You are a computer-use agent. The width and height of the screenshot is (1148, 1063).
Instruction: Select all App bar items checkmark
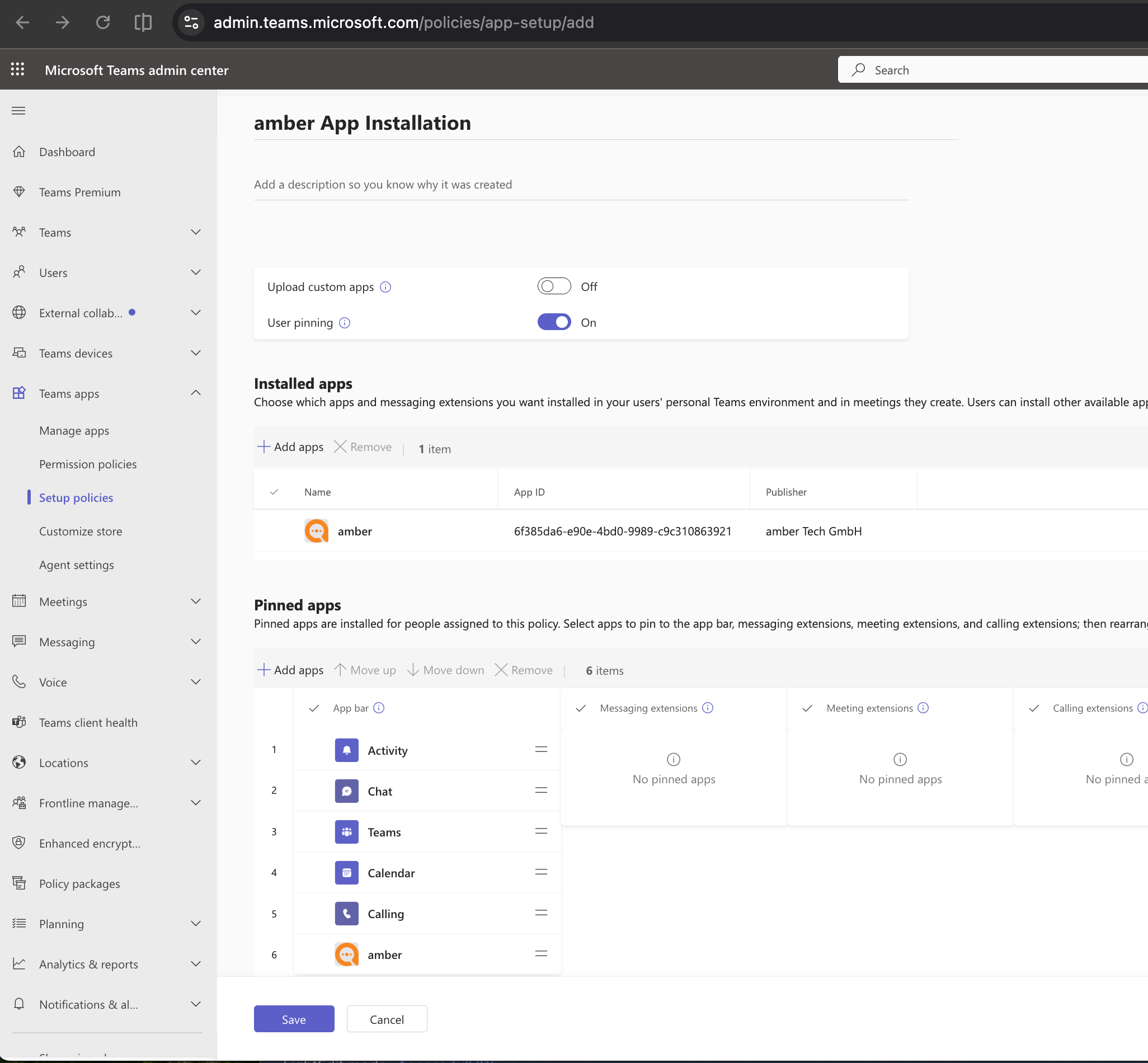pyautogui.click(x=314, y=708)
